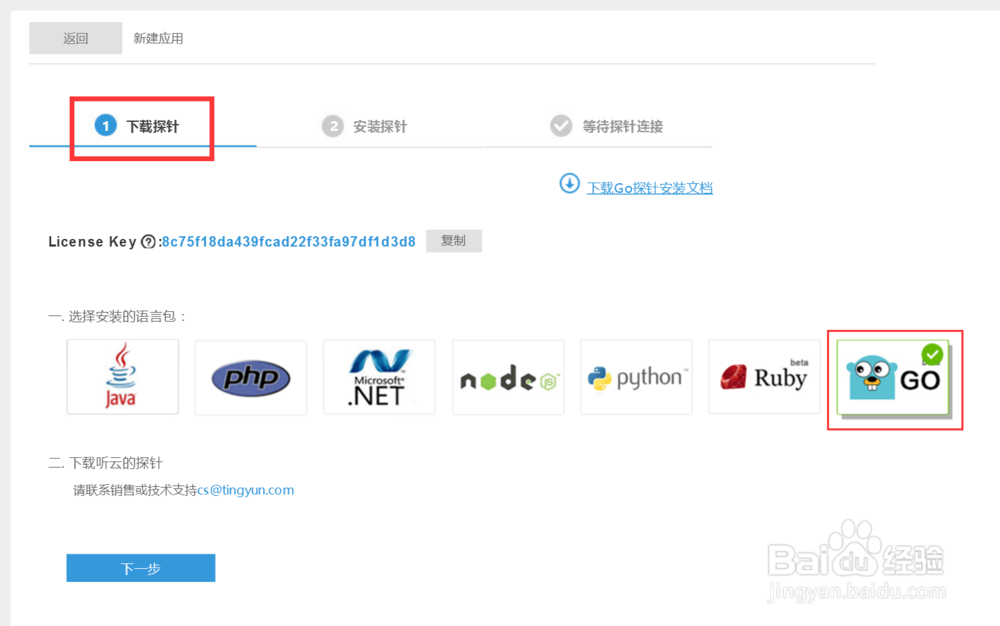Screen dimensions: 1000x626
Task: Open the 下载Go探针安装文档 link
Action: tap(649, 188)
